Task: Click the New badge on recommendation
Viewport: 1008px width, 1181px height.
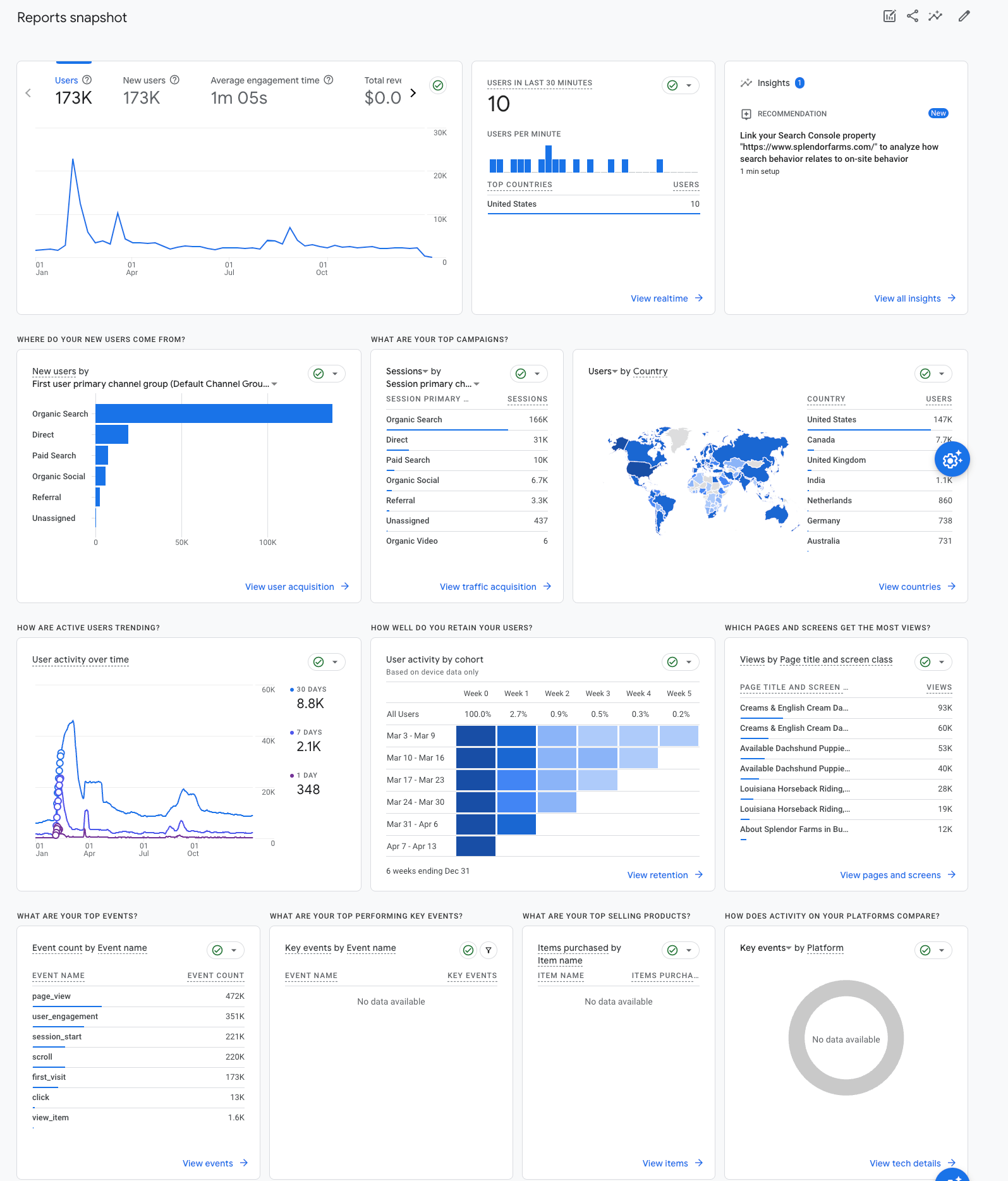Action: pos(938,113)
